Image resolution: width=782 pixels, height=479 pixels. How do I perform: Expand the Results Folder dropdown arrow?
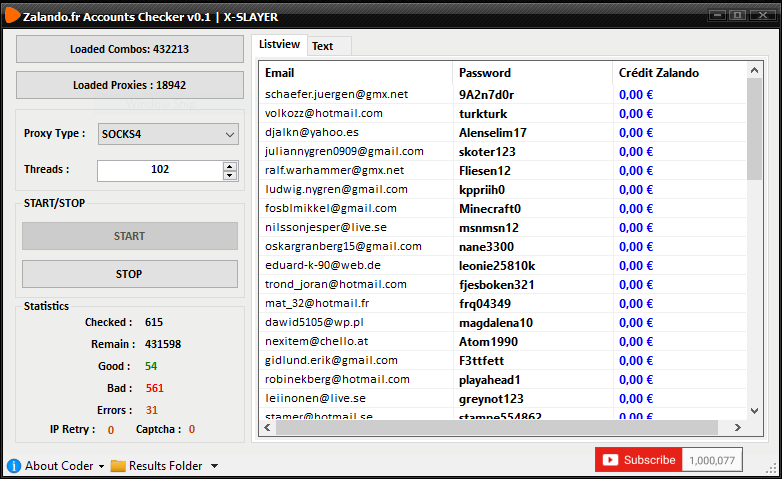click(214, 466)
